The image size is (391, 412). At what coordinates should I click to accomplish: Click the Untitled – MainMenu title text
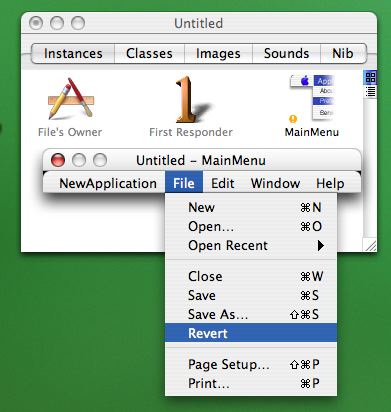pos(201,160)
